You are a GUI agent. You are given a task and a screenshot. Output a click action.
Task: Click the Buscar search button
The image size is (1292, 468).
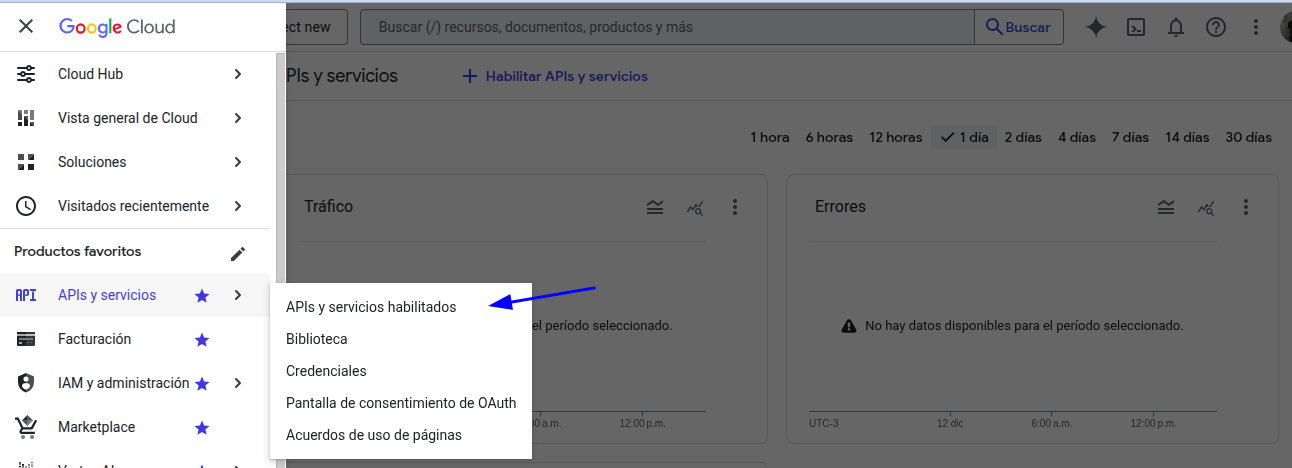(x=1019, y=27)
